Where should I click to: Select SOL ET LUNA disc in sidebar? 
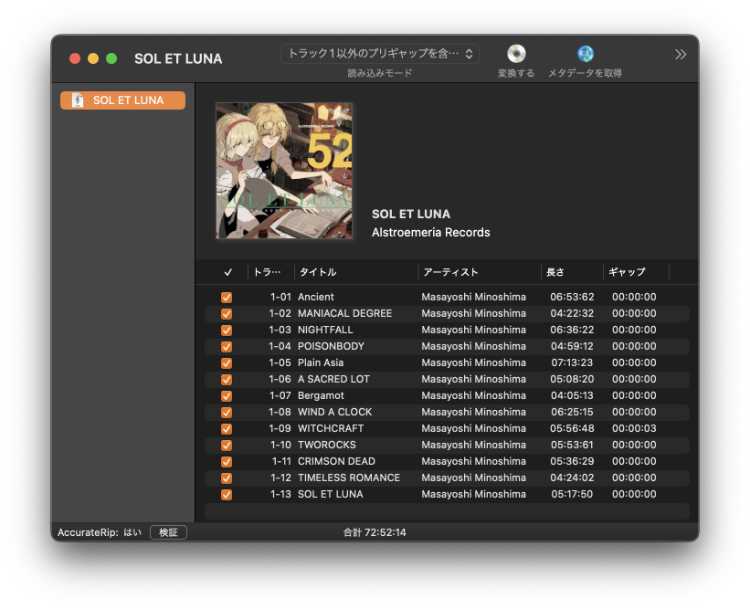point(122,100)
